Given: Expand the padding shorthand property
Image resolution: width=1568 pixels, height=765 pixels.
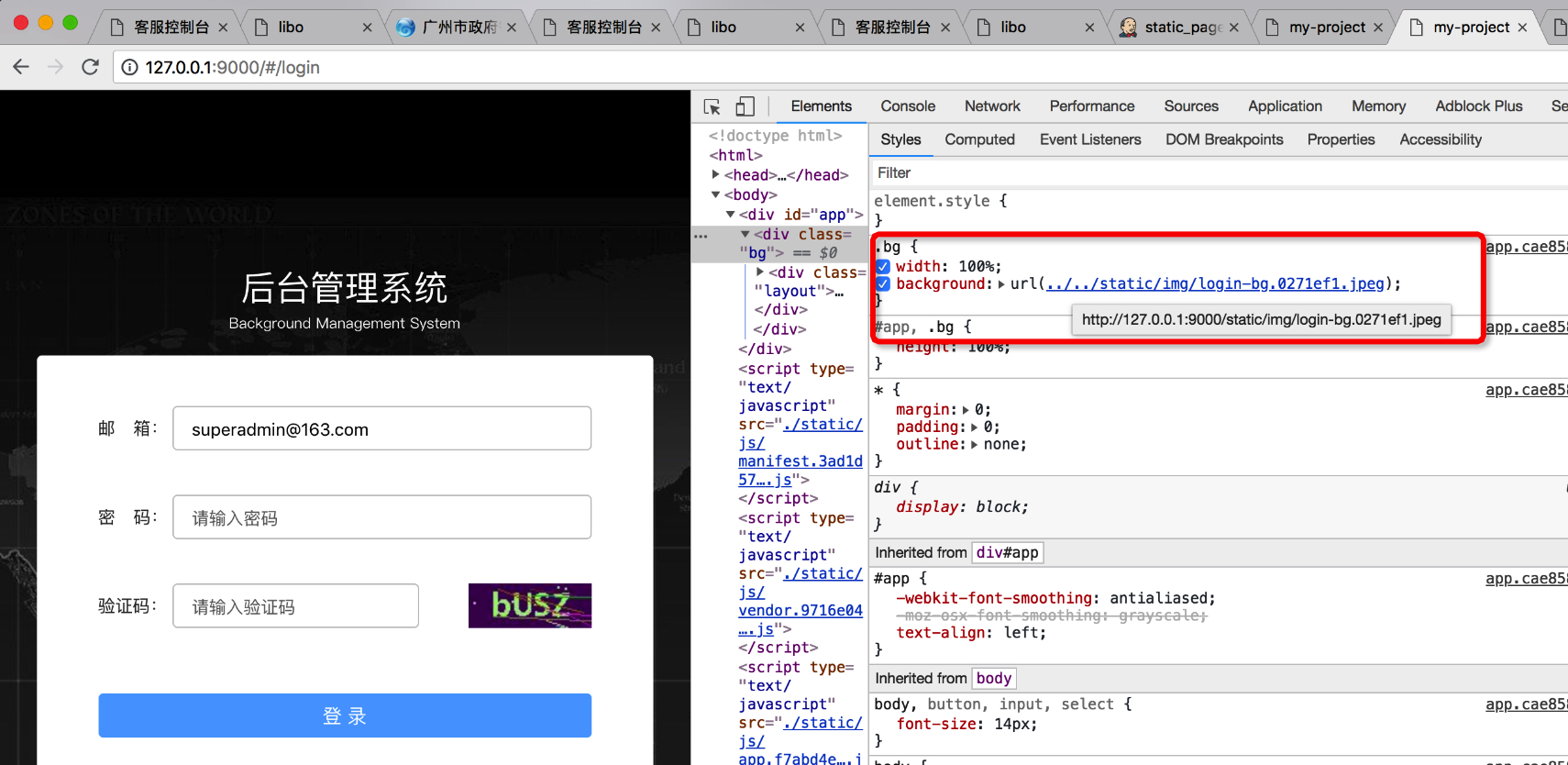Looking at the screenshot, I should (974, 427).
